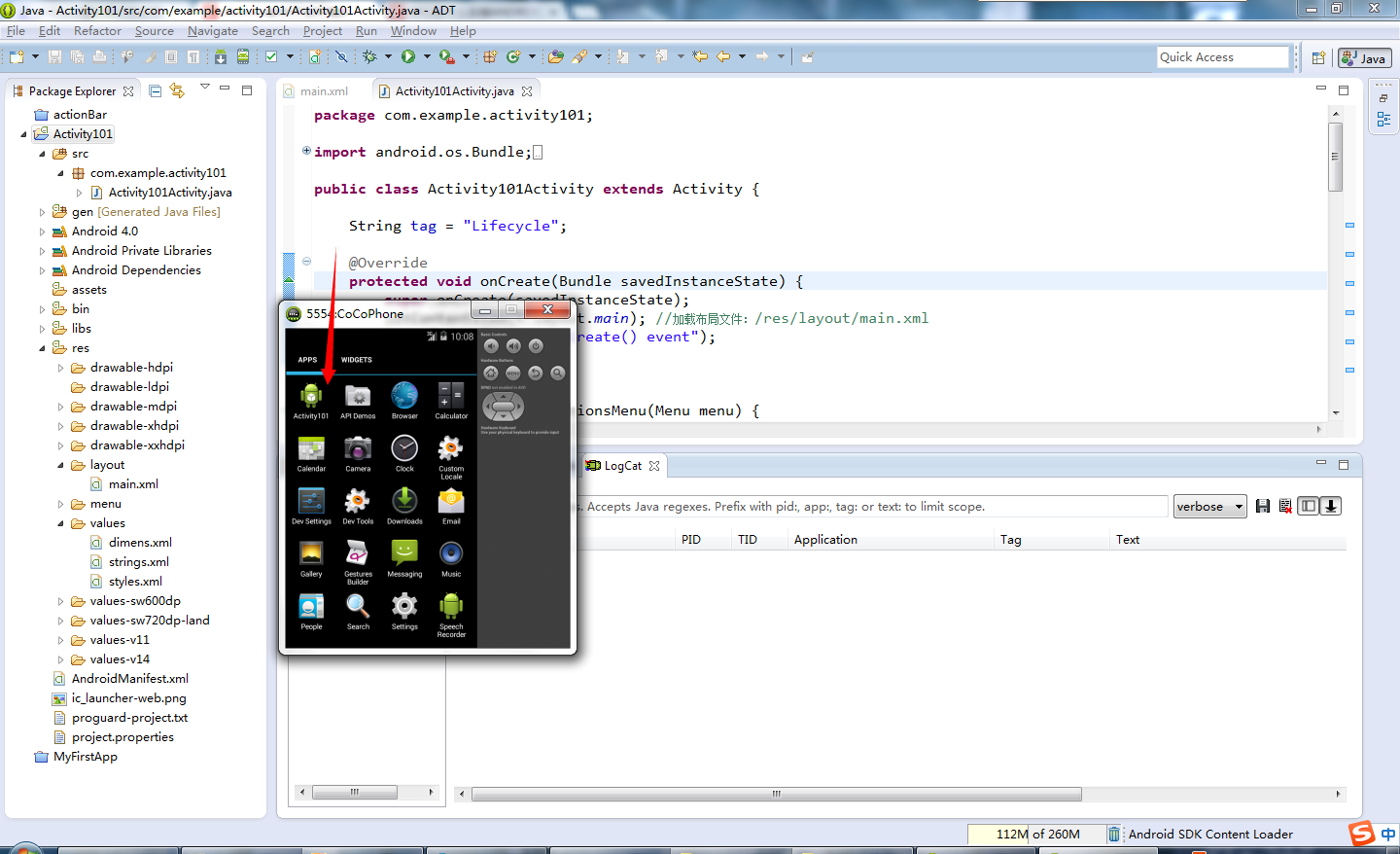Open the Settings app in emulator
1400x854 pixels.
tap(404, 610)
